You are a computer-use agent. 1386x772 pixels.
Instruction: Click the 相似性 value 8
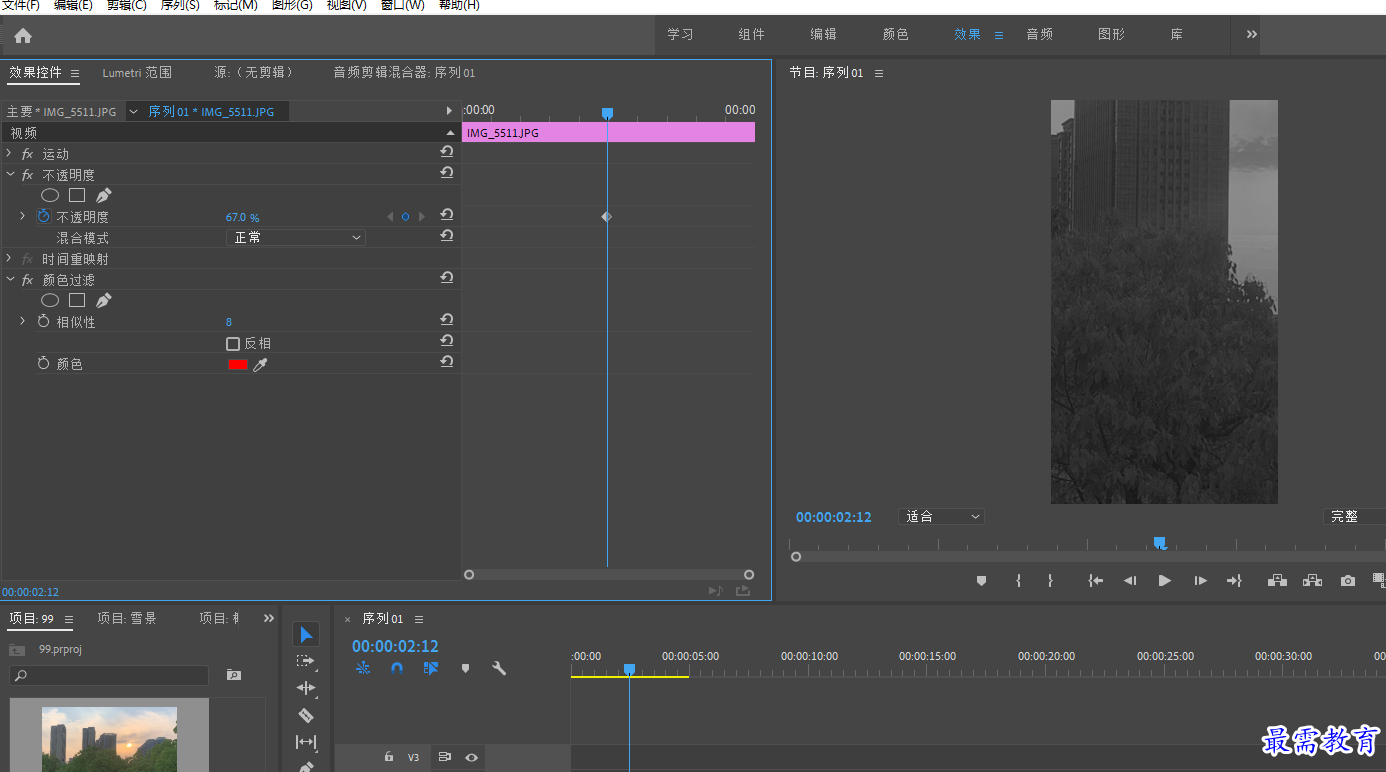point(229,322)
